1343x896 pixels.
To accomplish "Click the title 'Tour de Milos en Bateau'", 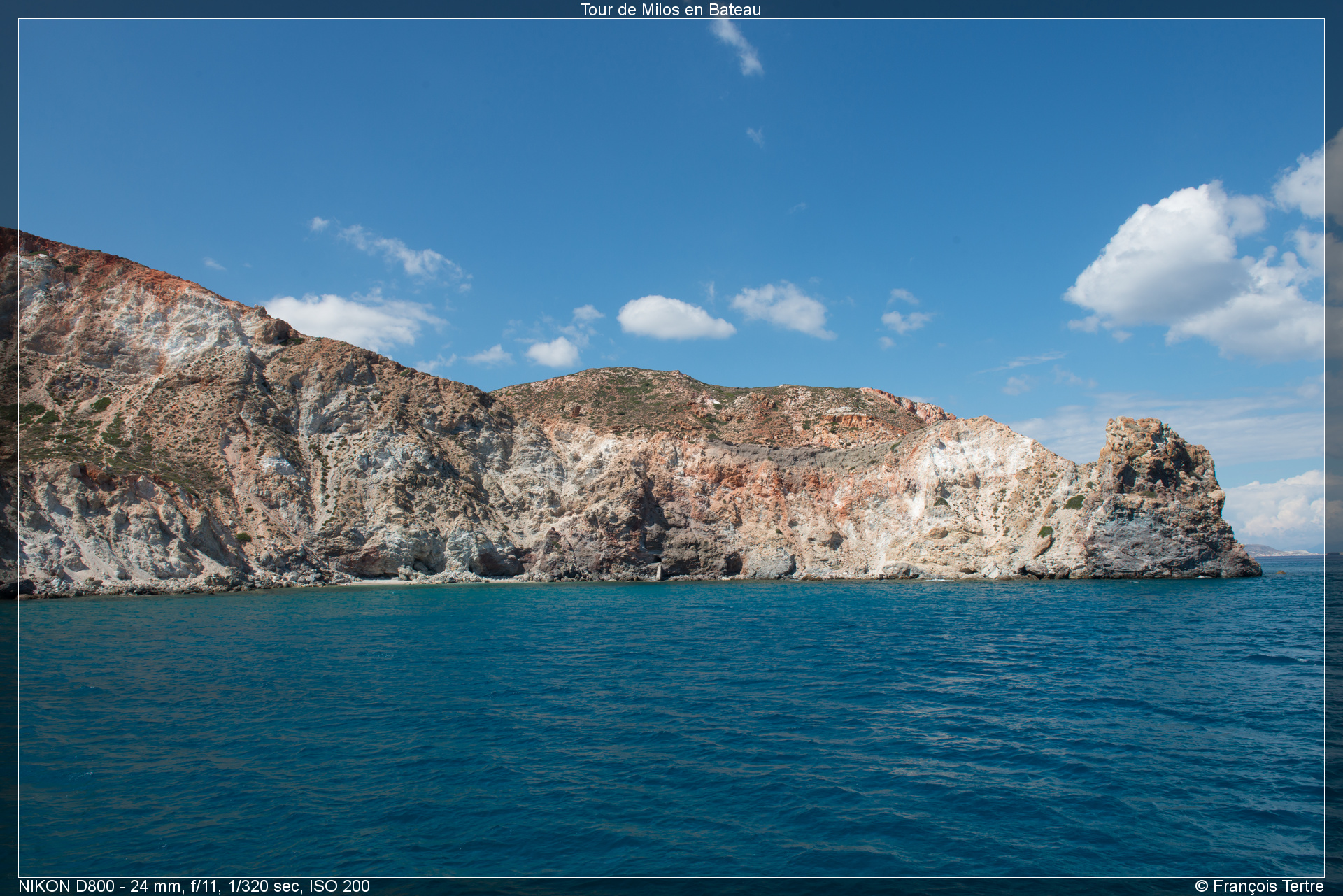I will (x=670, y=10).
